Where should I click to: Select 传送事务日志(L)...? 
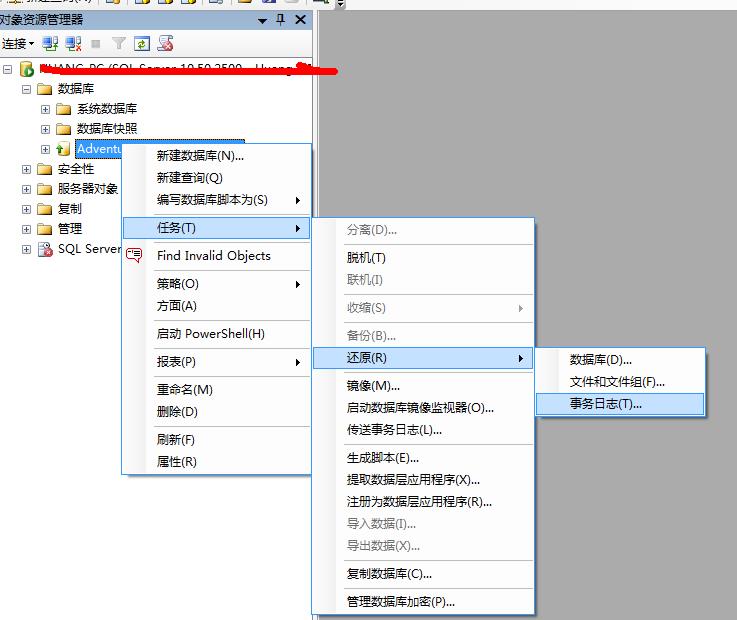423,430
